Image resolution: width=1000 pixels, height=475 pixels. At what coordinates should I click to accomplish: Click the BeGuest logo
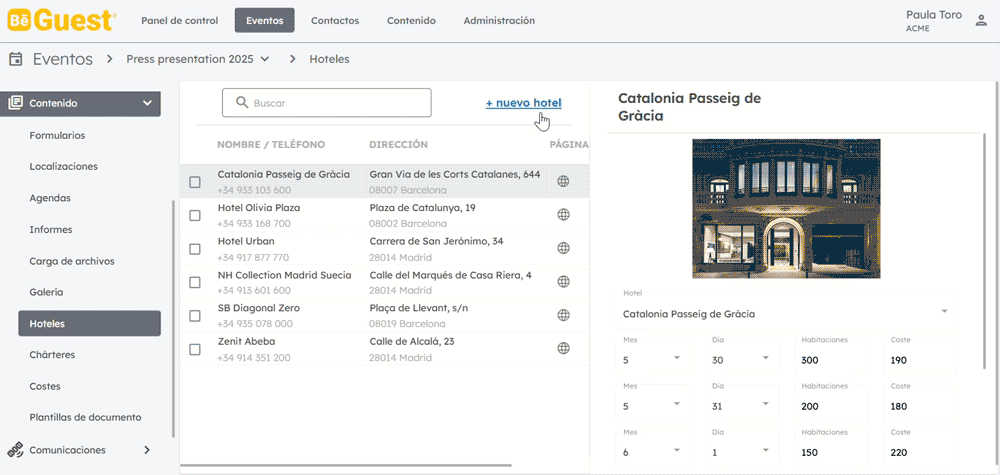tap(61, 20)
